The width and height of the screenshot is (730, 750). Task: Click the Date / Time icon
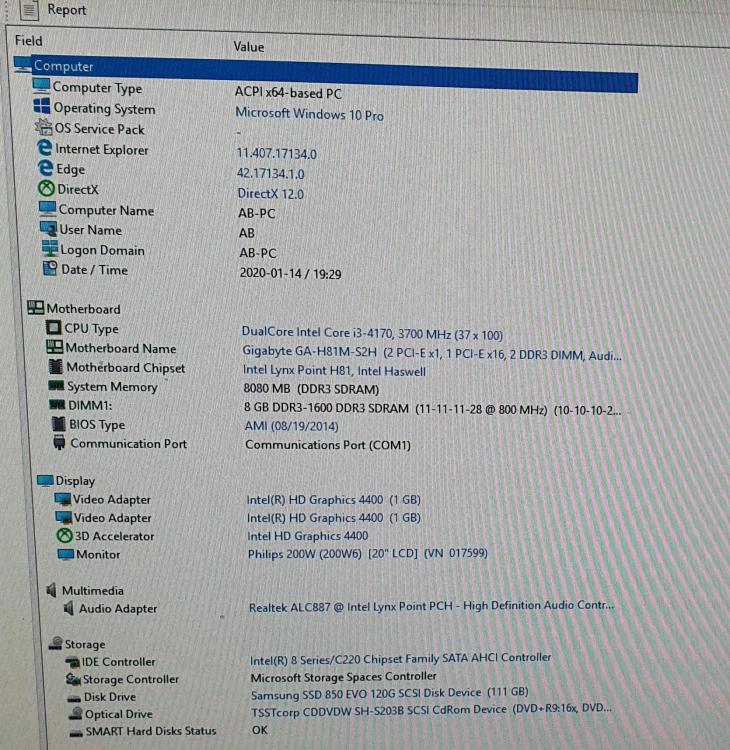point(50,268)
